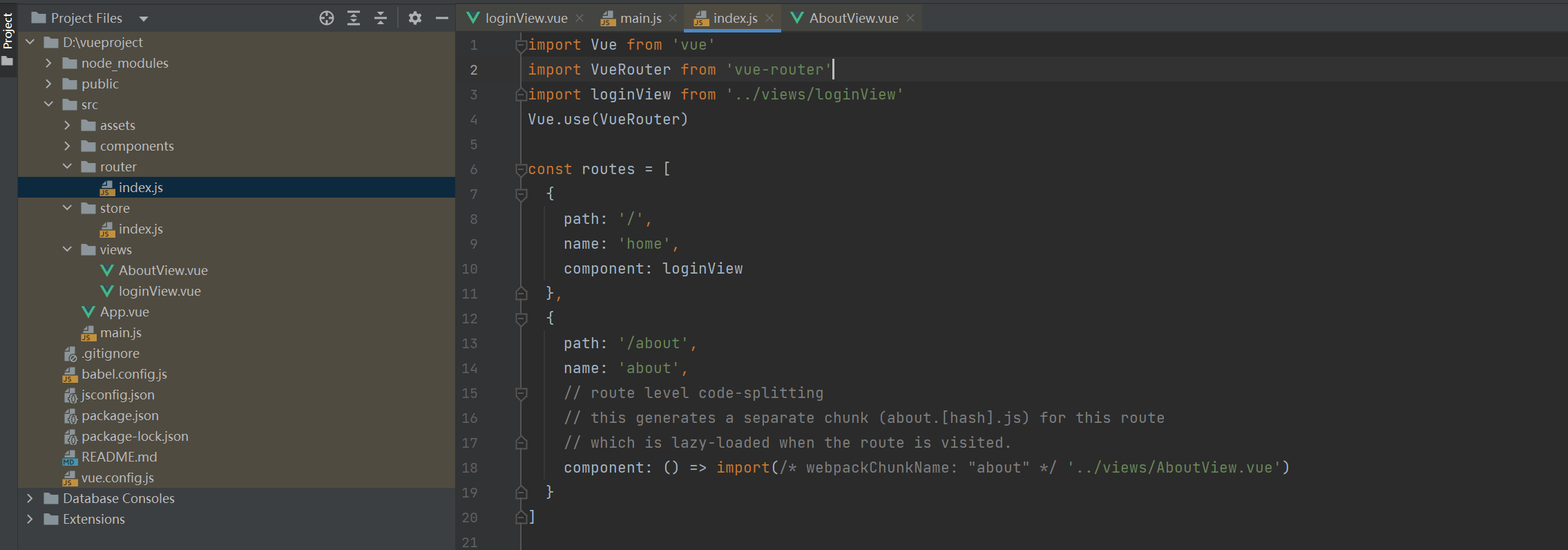Select README.md file

[x=236, y=457]
